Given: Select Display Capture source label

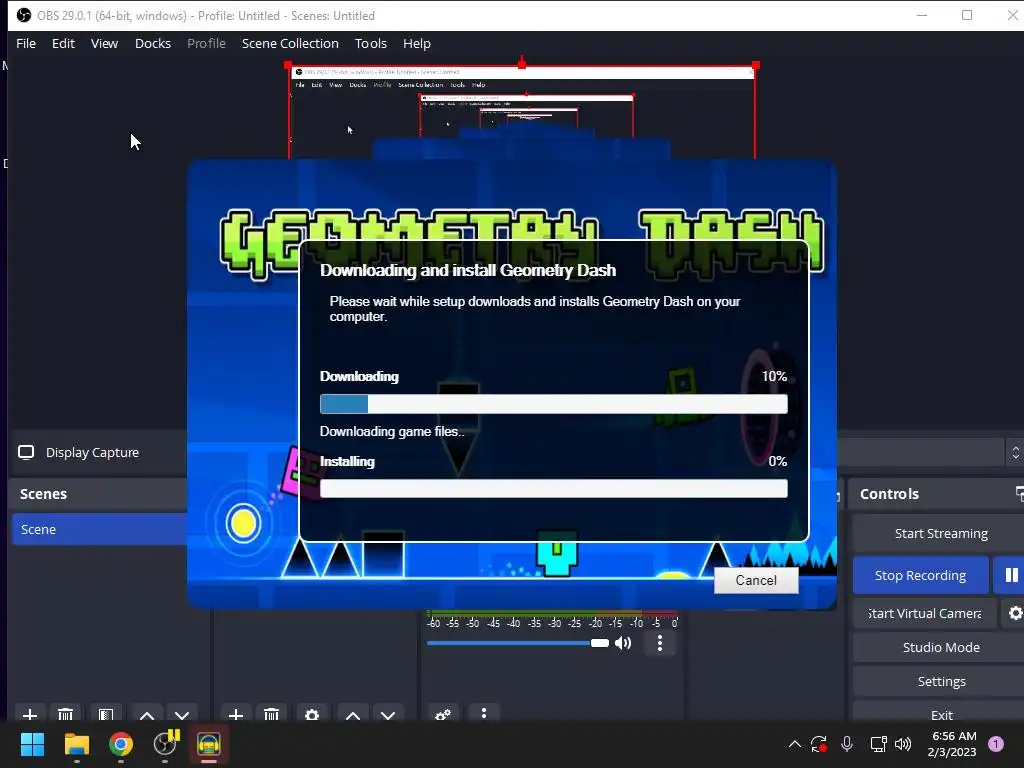Looking at the screenshot, I should (x=92, y=453).
